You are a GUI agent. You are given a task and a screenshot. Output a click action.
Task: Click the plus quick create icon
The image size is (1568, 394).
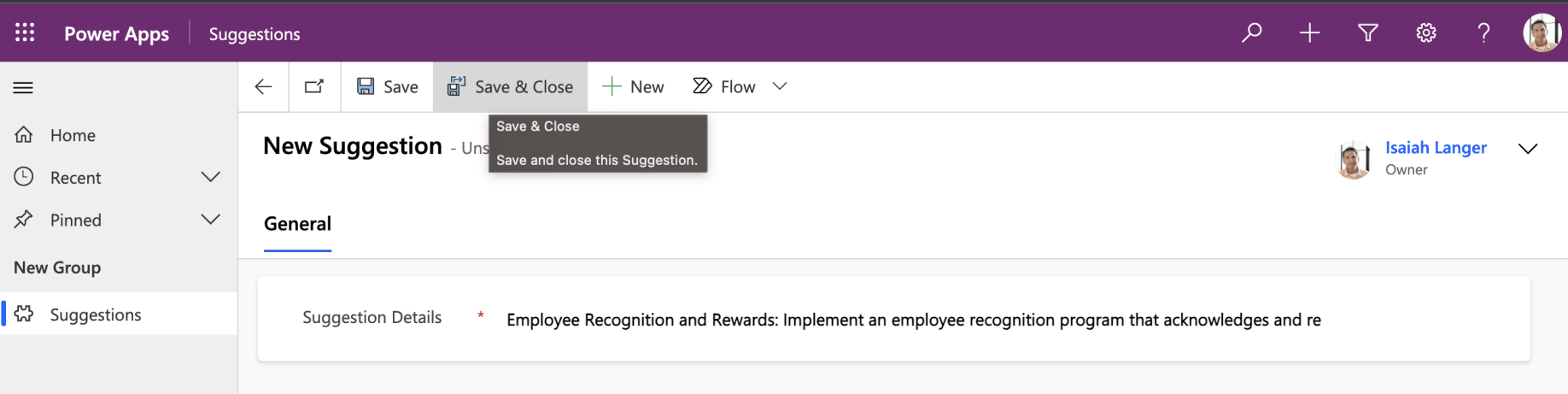pos(1309,32)
